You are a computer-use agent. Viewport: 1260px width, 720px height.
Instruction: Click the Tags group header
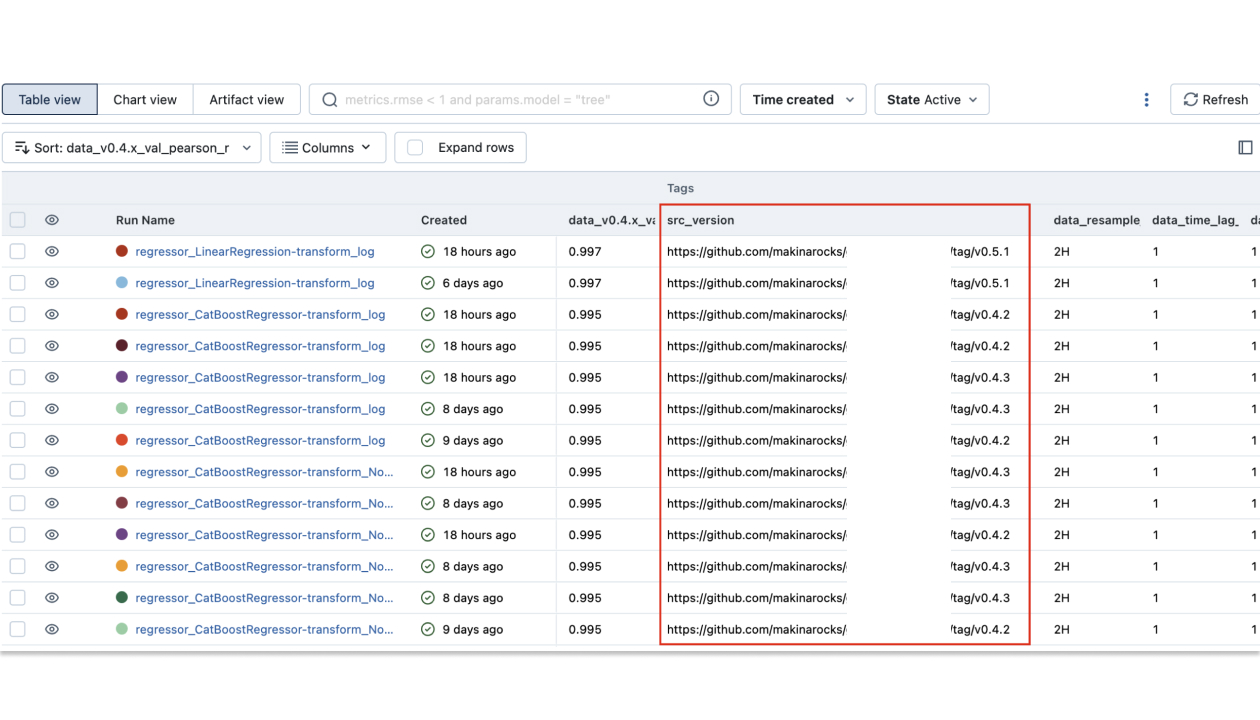click(680, 188)
